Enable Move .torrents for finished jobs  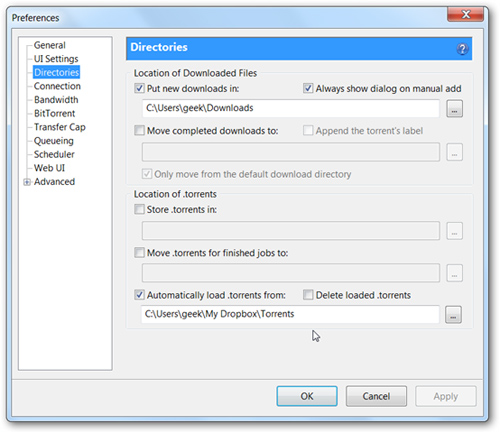click(x=139, y=253)
